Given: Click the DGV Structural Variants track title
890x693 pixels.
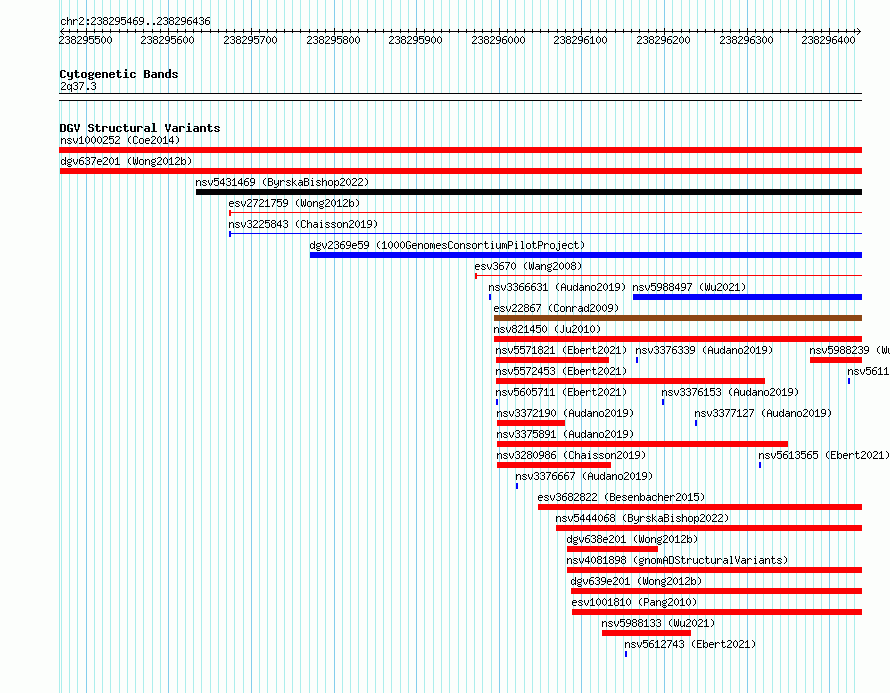Looking at the screenshot, I should [140, 128].
